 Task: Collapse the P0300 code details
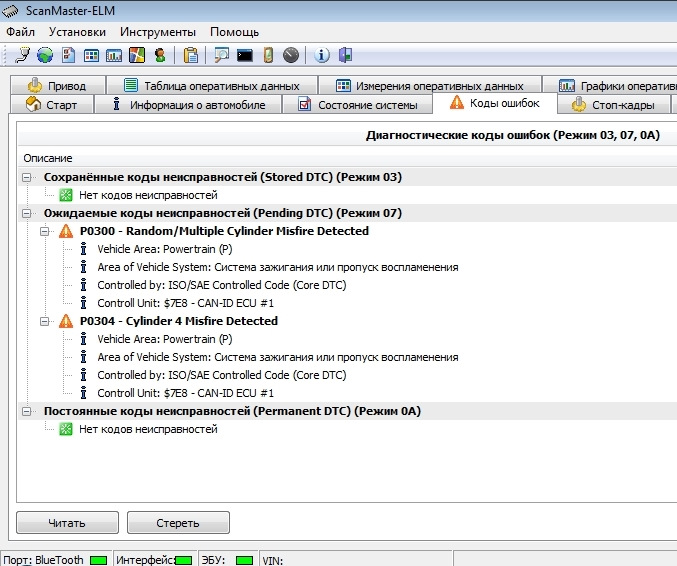(44, 231)
